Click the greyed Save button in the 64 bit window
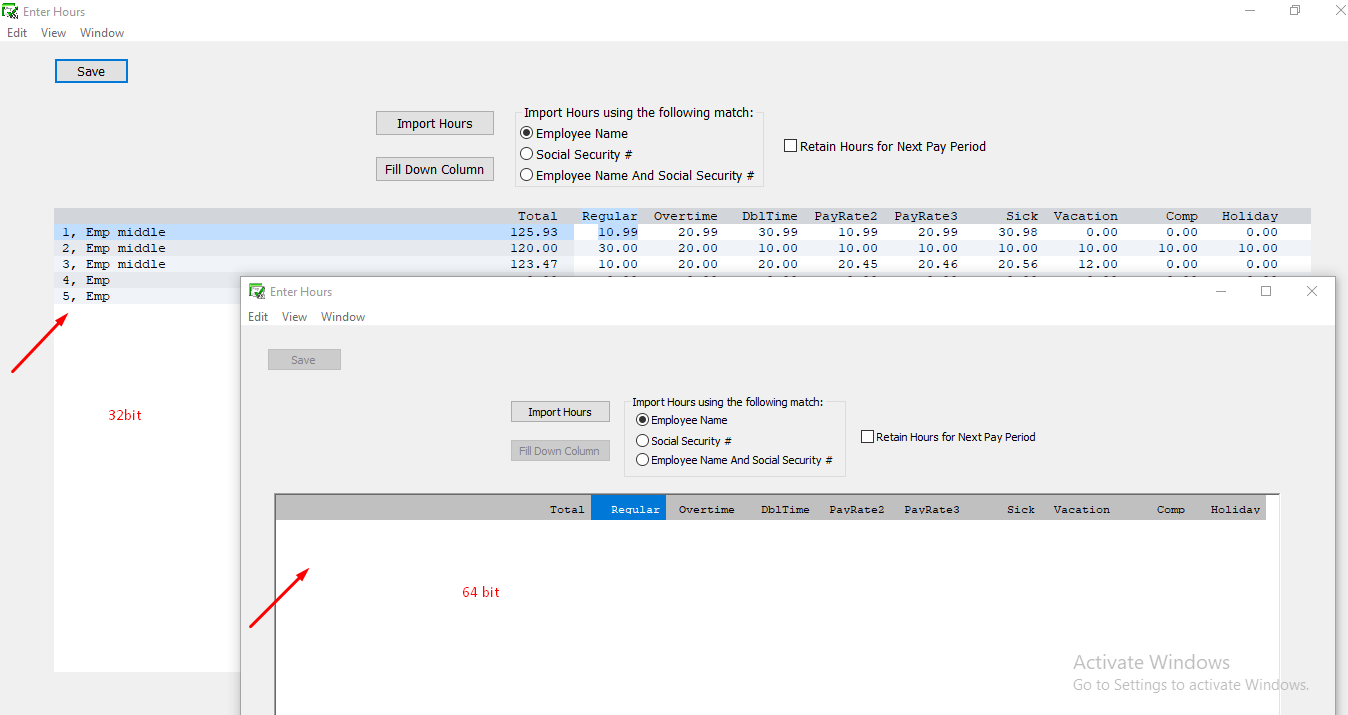1348x715 pixels. (x=304, y=360)
